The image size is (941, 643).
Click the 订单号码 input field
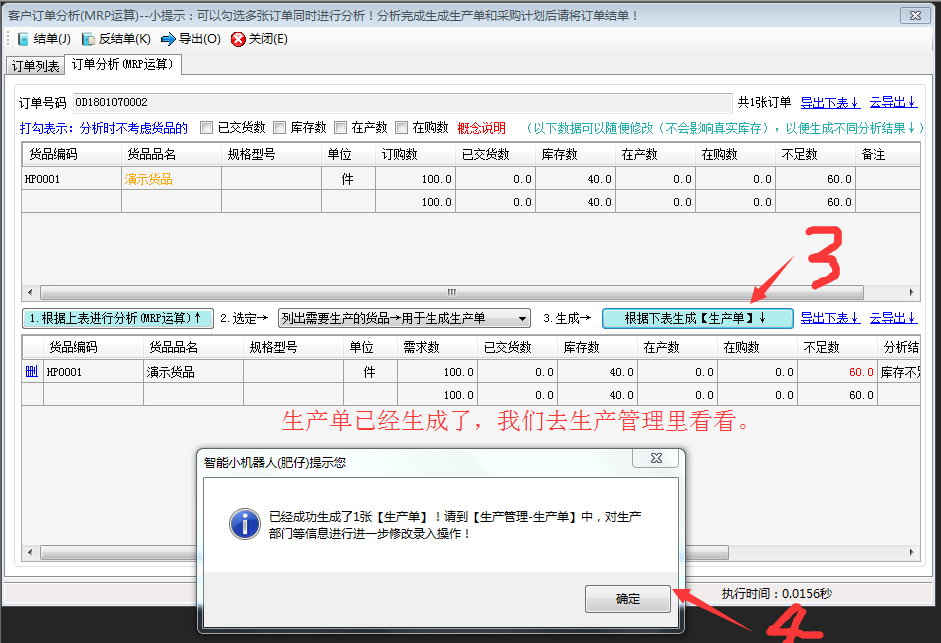coord(400,102)
